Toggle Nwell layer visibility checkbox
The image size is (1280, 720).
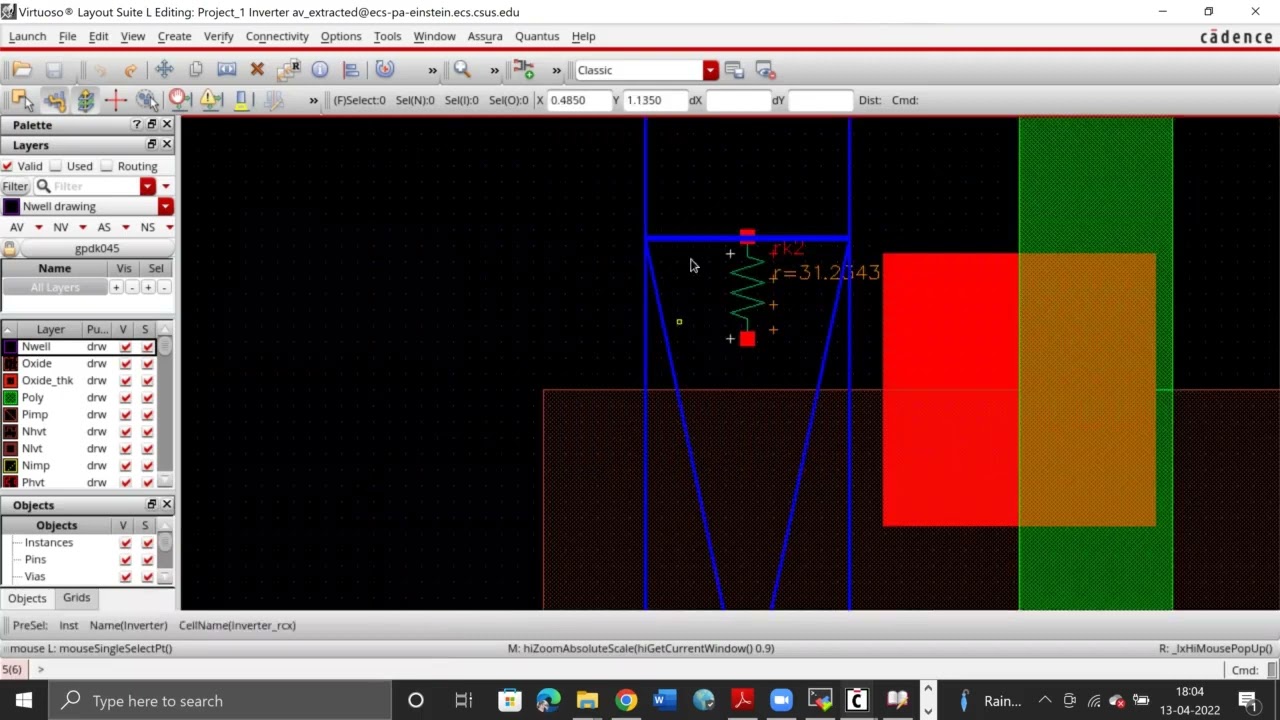(125, 347)
